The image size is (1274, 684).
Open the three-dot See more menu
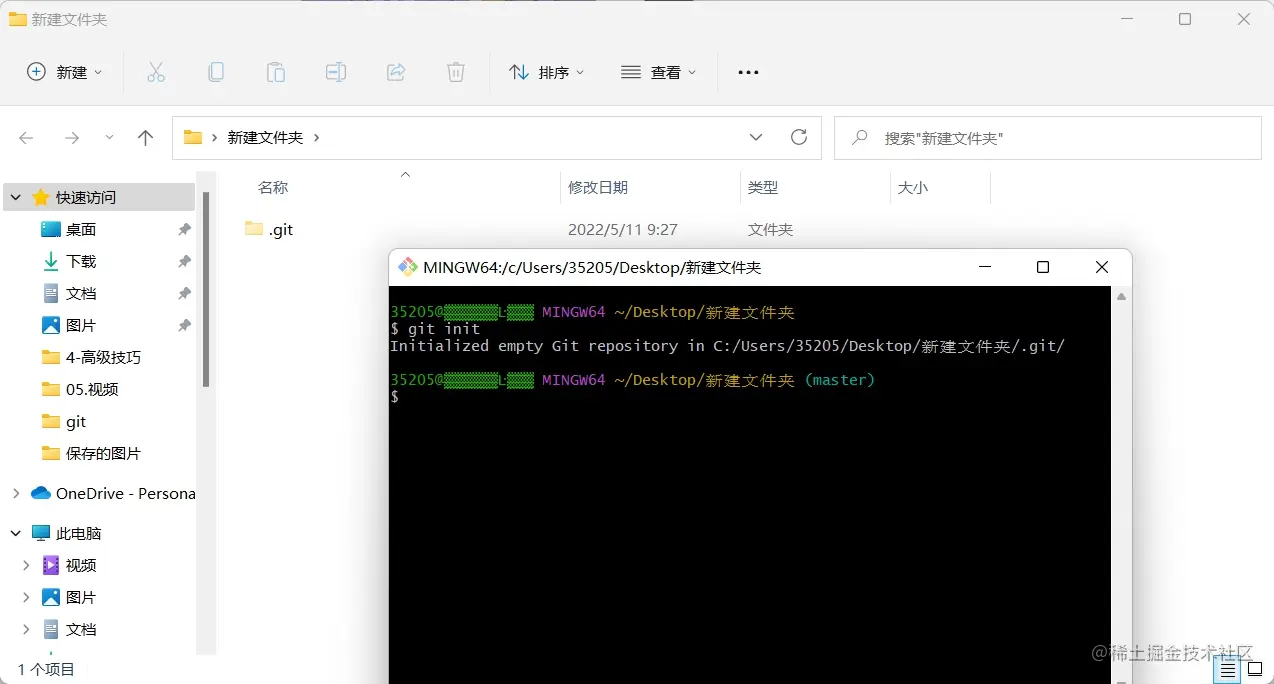748,72
